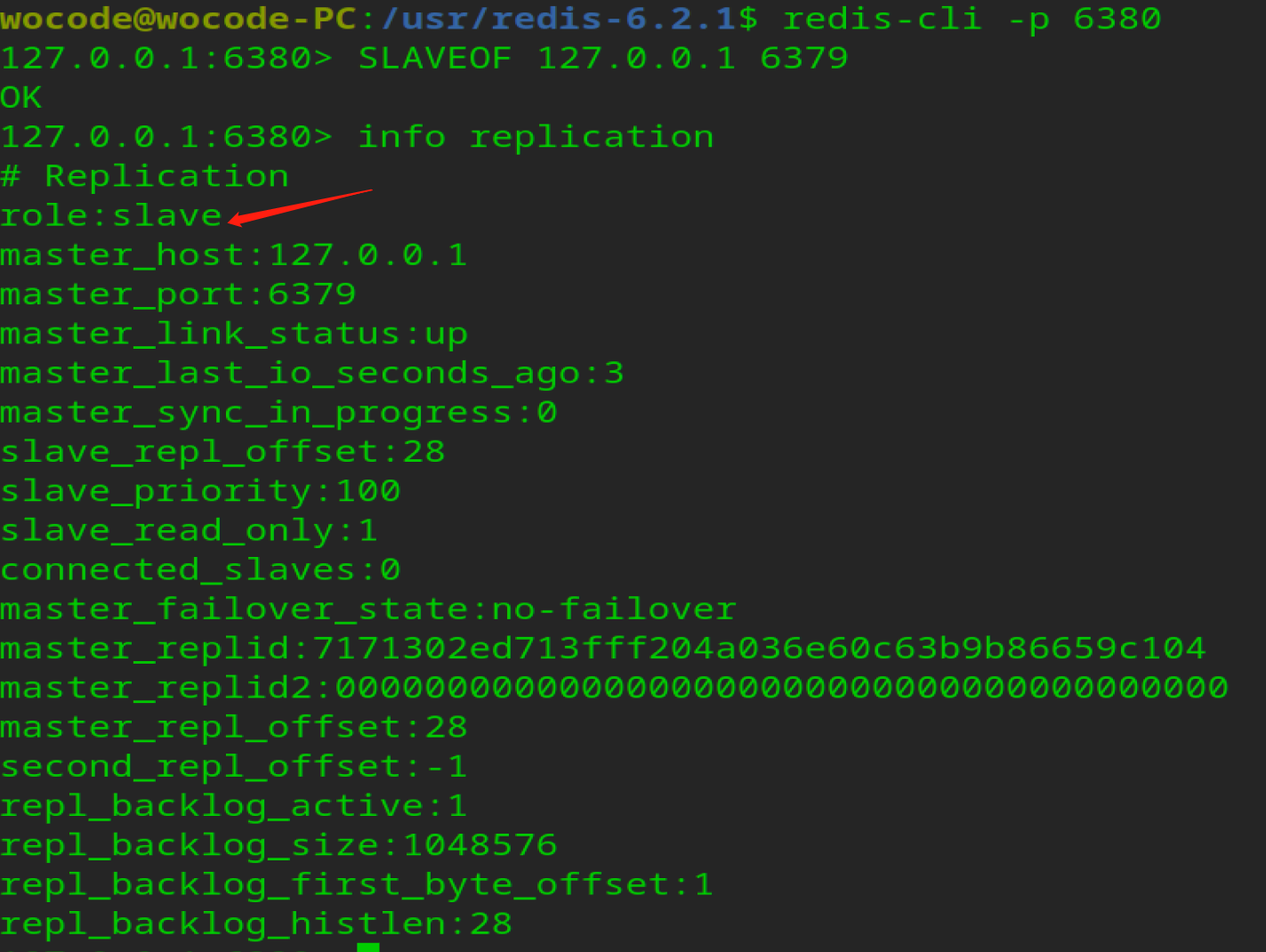This screenshot has width=1266, height=952.
Task: Click the master_replid2 all-zeros line
Action: [x=614, y=688]
